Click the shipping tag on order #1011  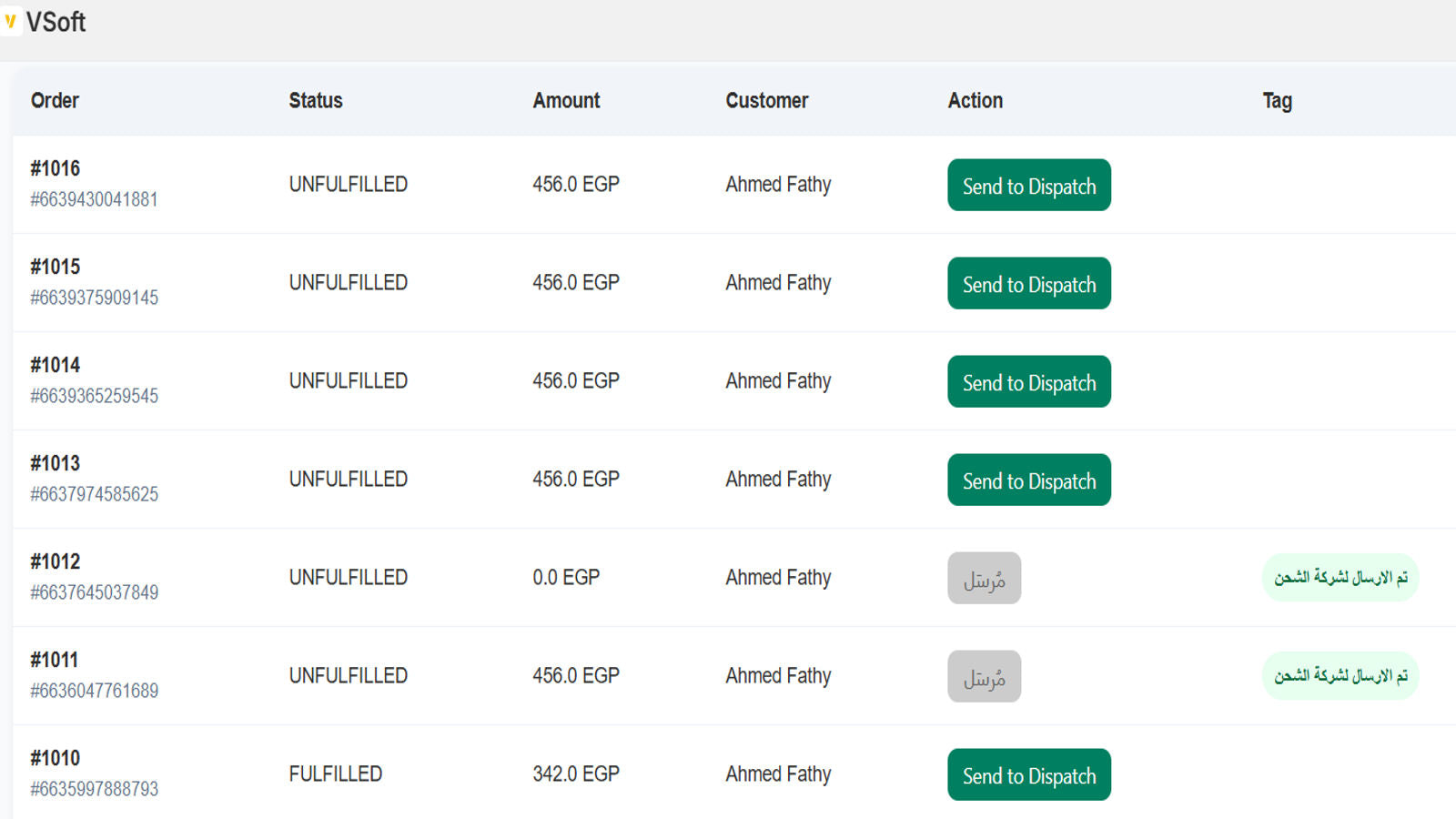click(1339, 675)
